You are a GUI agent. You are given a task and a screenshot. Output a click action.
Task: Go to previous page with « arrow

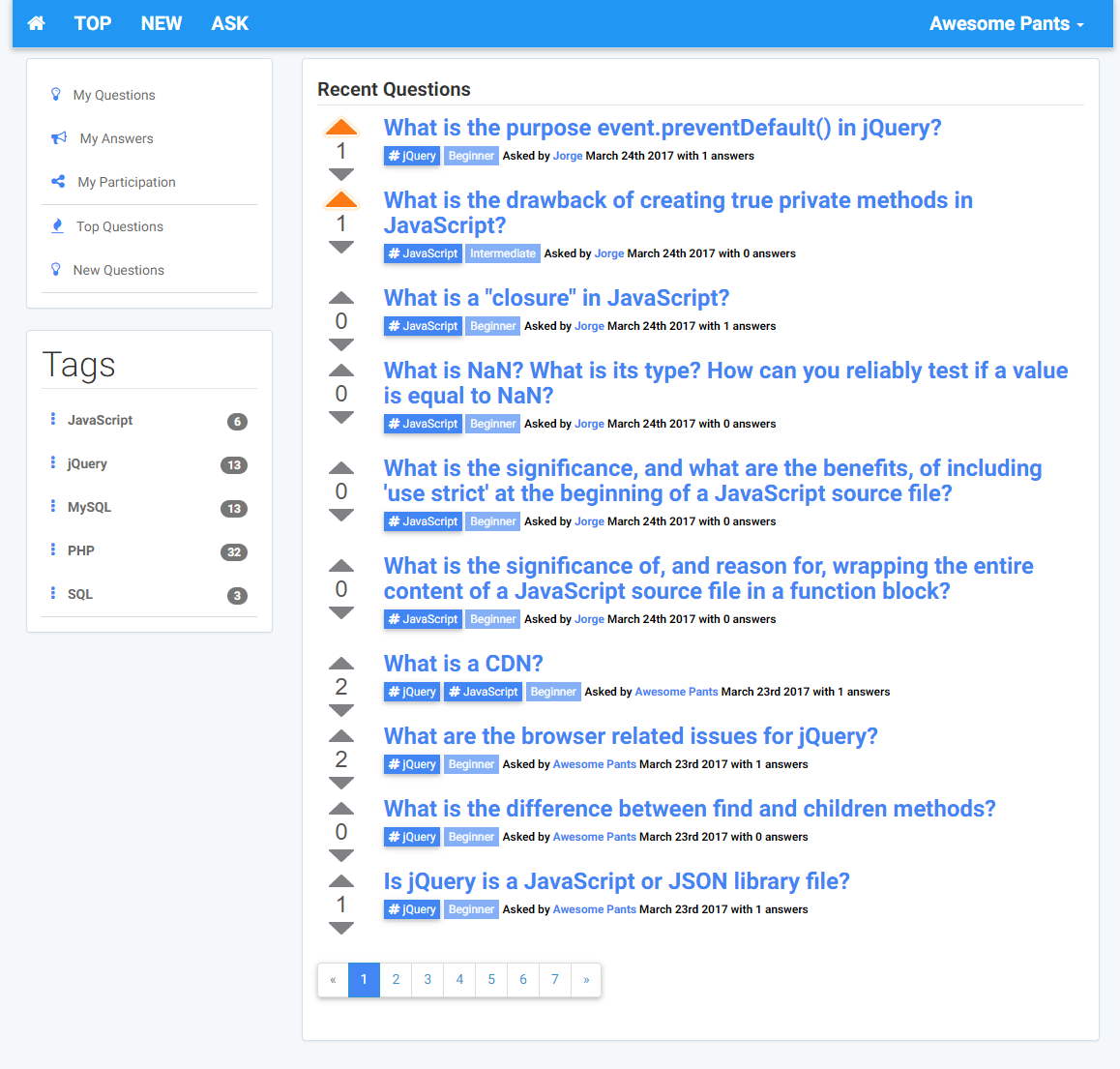tap(333, 980)
